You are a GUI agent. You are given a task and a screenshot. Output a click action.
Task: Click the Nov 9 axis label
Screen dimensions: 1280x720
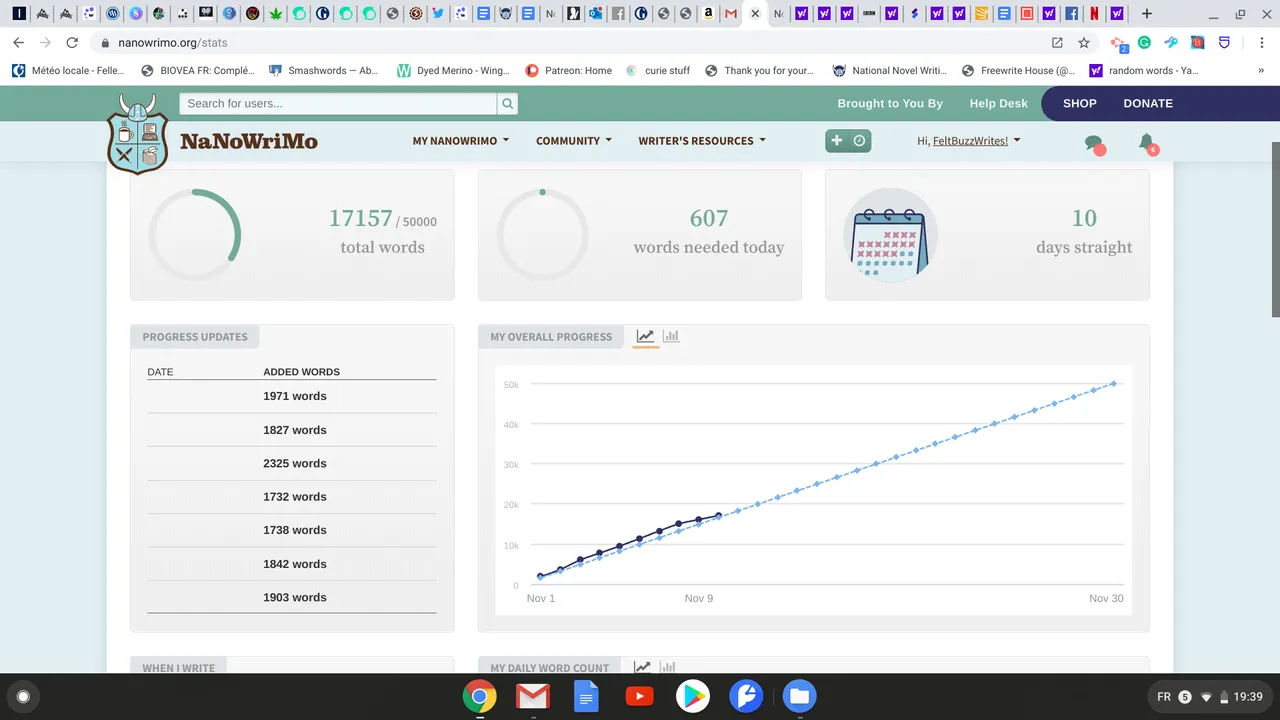point(699,598)
